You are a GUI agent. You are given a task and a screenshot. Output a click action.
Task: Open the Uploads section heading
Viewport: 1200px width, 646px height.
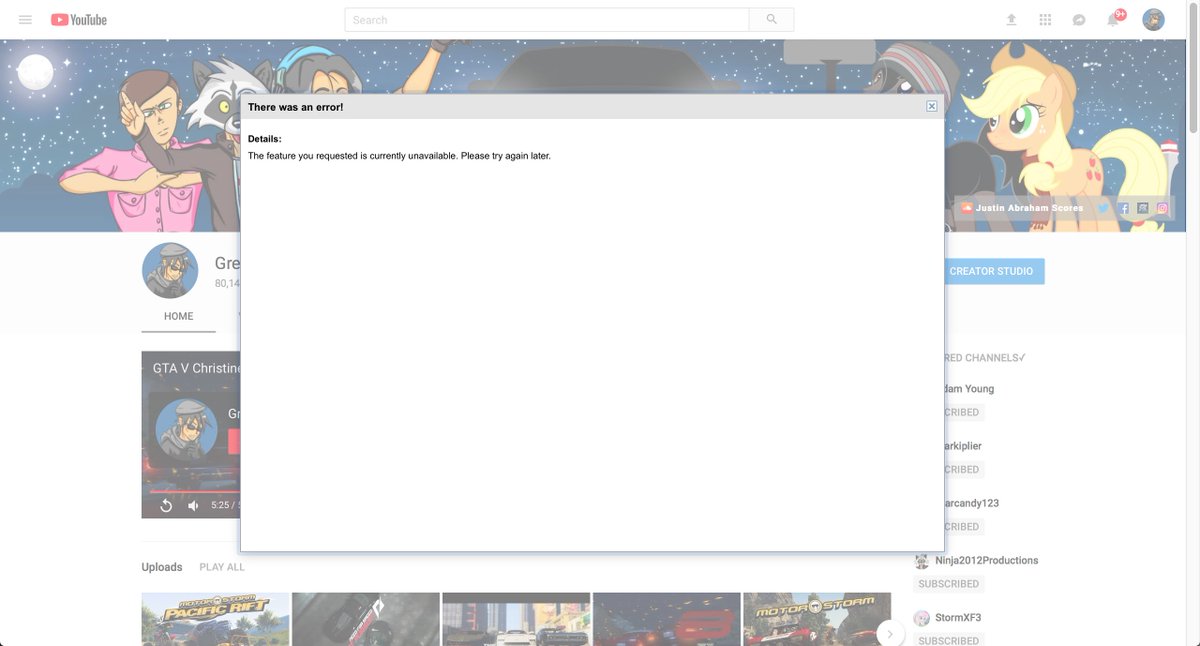pyautogui.click(x=162, y=567)
